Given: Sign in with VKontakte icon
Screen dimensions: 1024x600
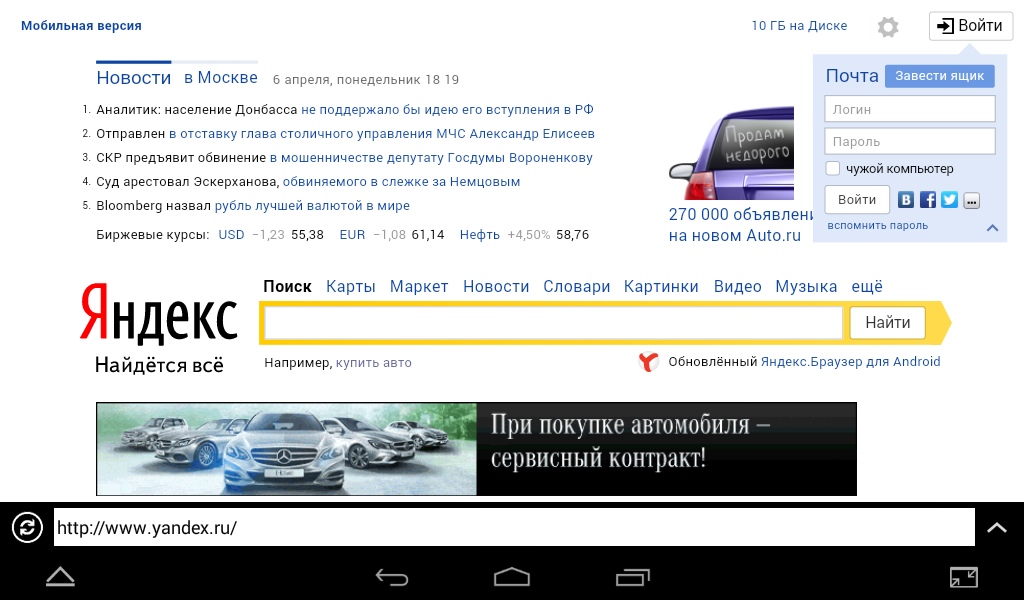Looking at the screenshot, I should pyautogui.click(x=906, y=200).
